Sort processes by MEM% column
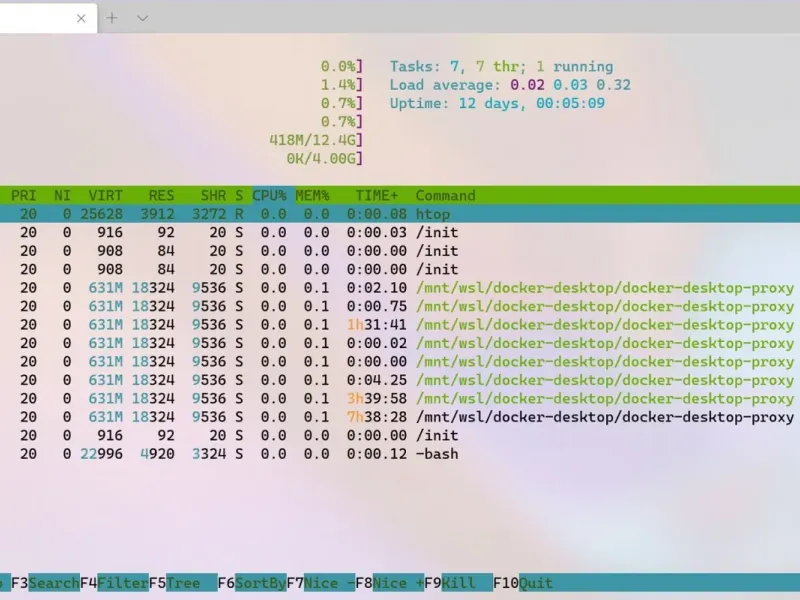The width and height of the screenshot is (800, 600). 312,195
